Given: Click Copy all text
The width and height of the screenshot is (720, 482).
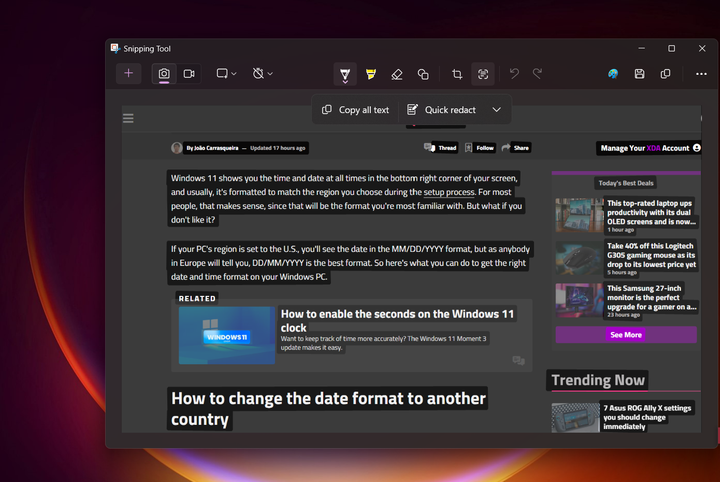Looking at the screenshot, I should click(x=355, y=110).
